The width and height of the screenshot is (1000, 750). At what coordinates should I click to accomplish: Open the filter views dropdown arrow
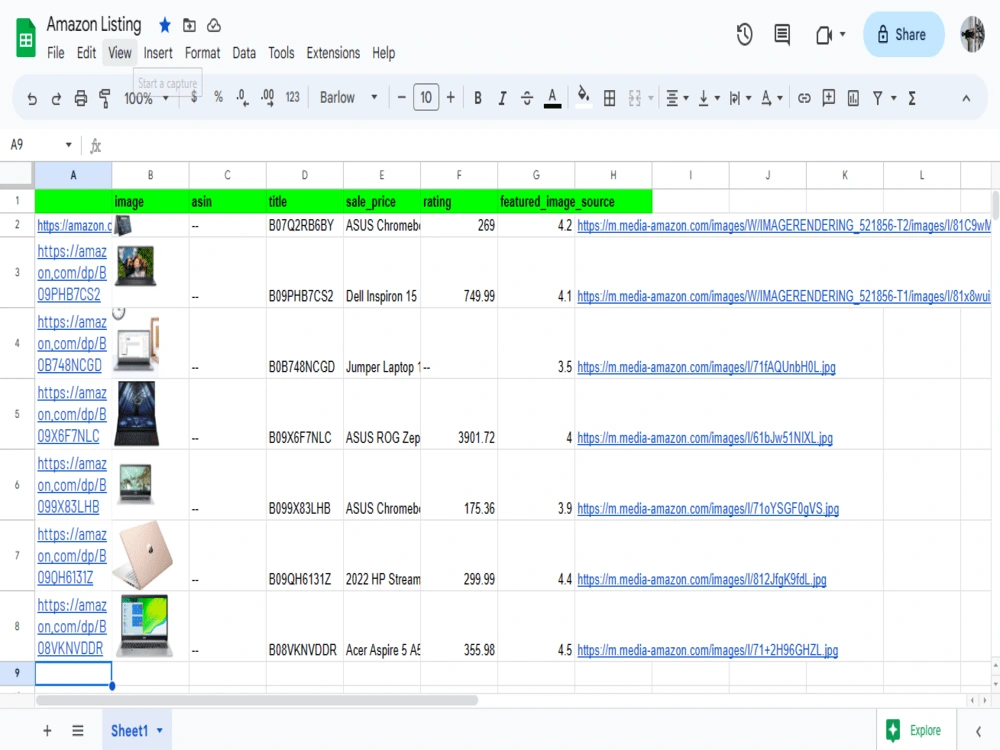pyautogui.click(x=893, y=98)
